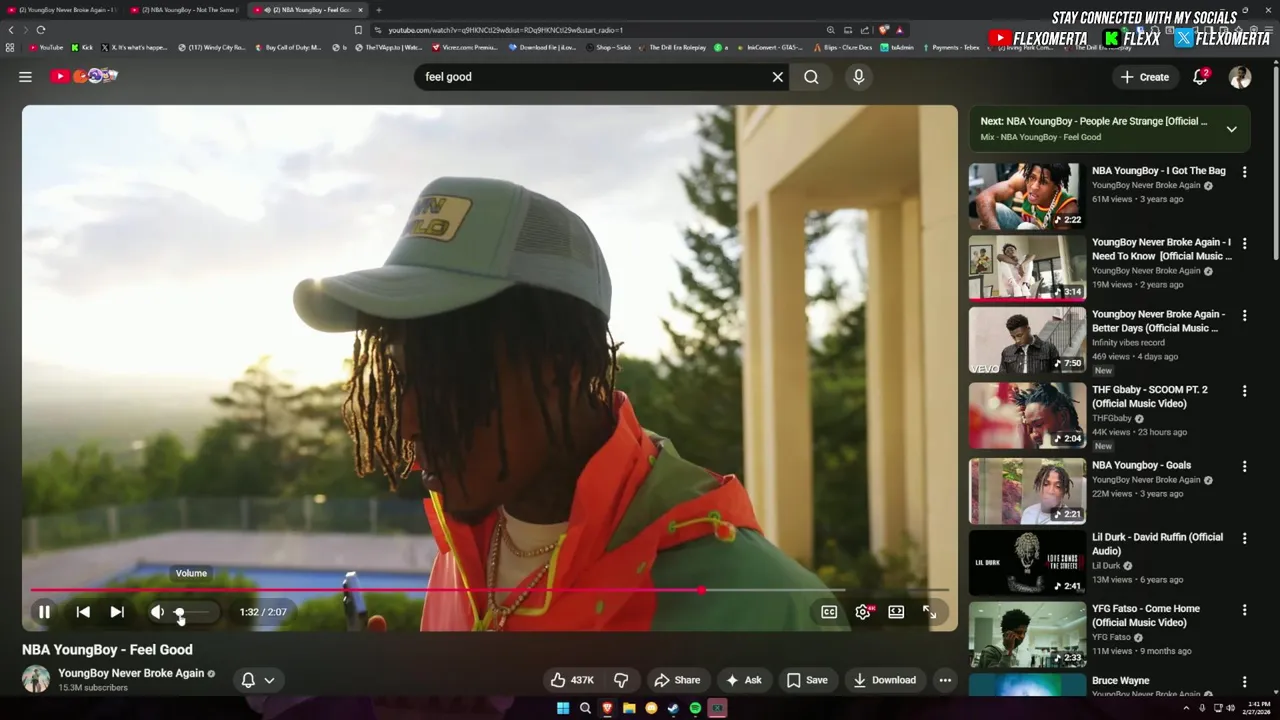Switch to theater mode
This screenshot has height=720, width=1280.
pos(896,612)
